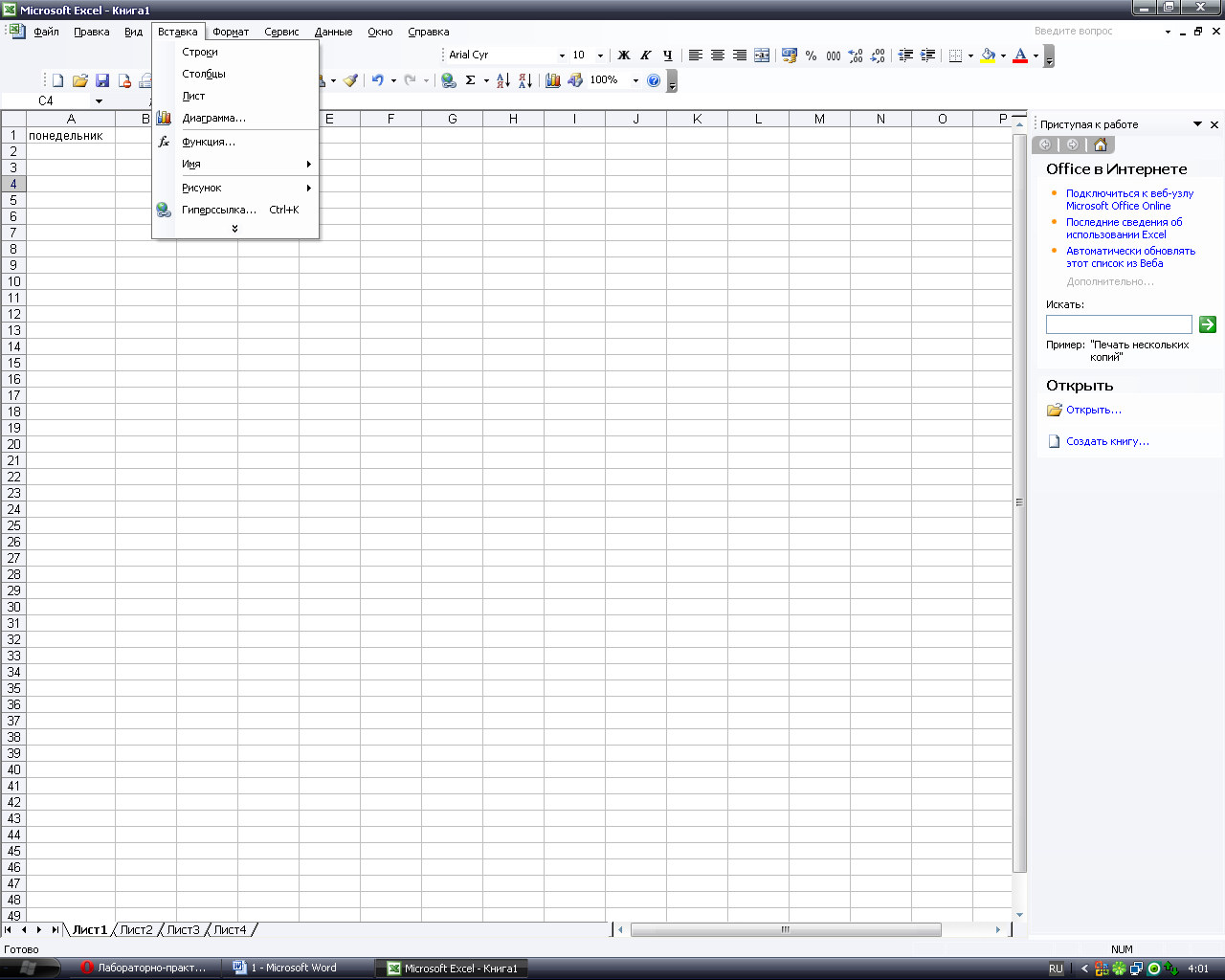Screen dimensions: 1225x980
Task: Click Последние сведения об использовании Excel link
Action: click(x=1125, y=228)
